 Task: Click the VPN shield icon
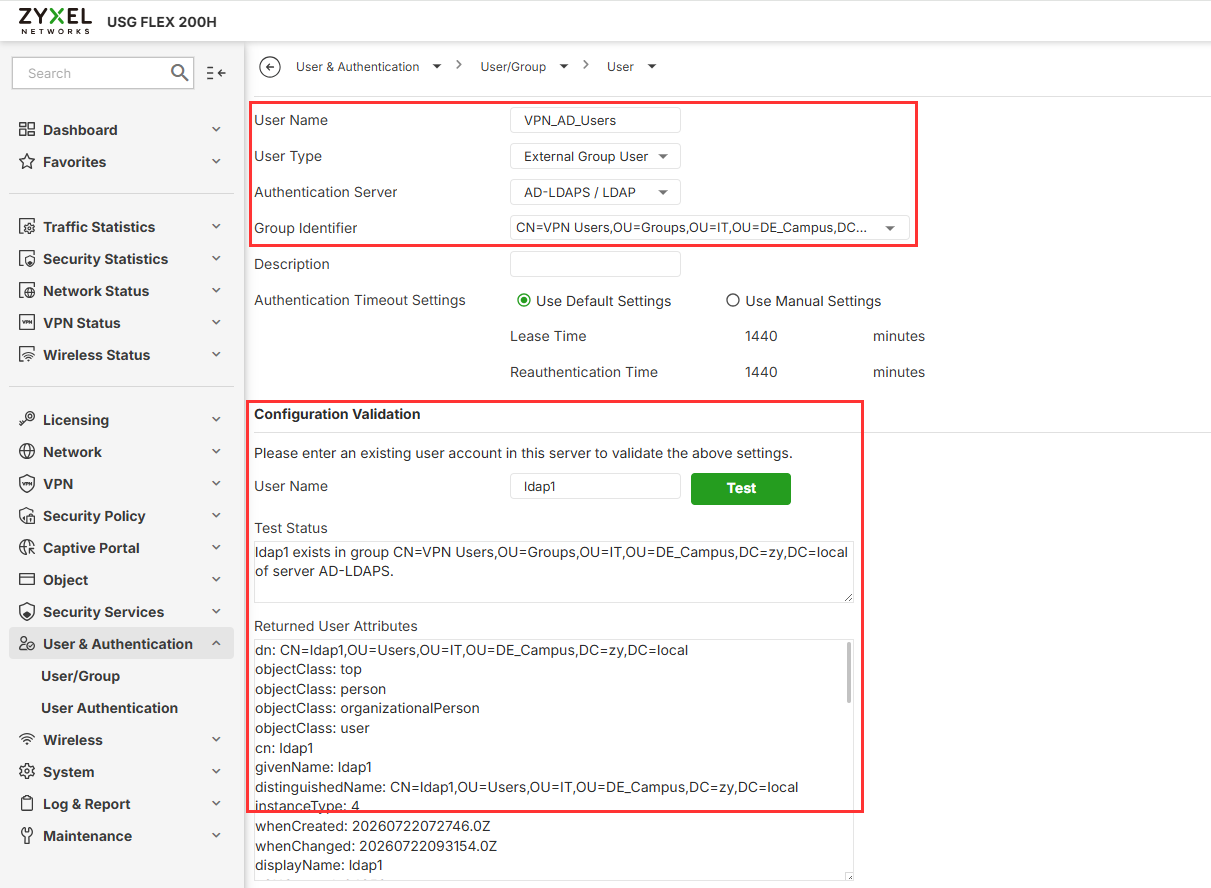[x=27, y=484]
